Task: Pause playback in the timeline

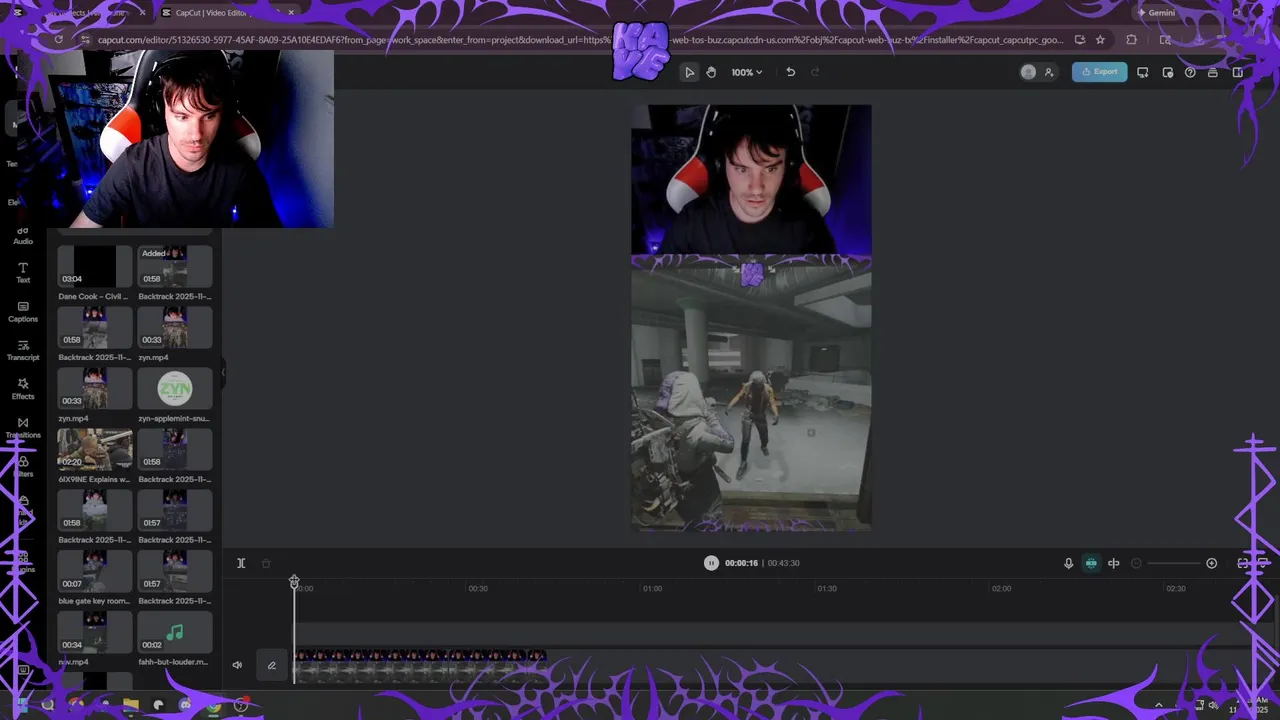Action: point(711,563)
